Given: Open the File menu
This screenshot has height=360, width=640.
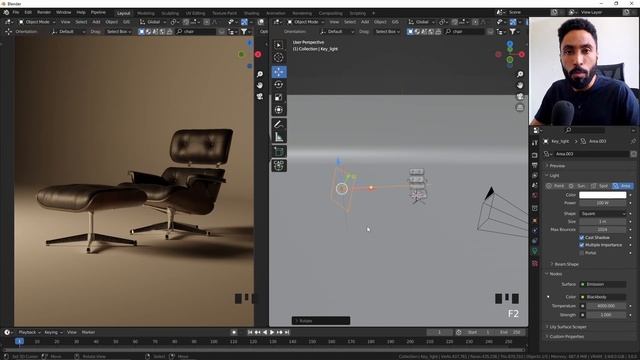Looking at the screenshot, I should [x=16, y=12].
